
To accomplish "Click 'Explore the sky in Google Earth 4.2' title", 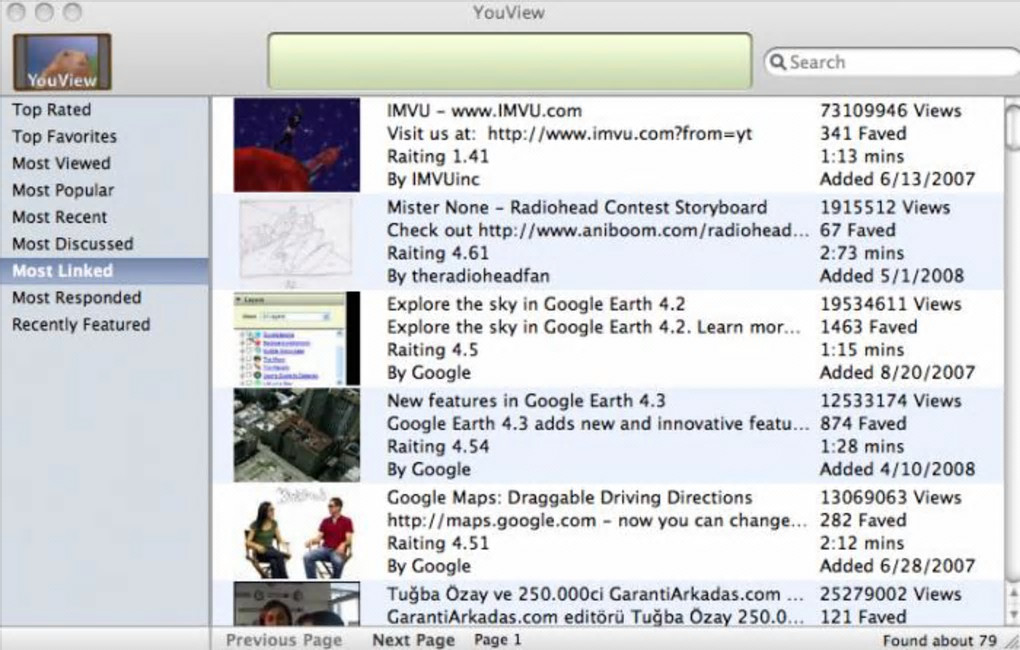I will (x=536, y=305).
